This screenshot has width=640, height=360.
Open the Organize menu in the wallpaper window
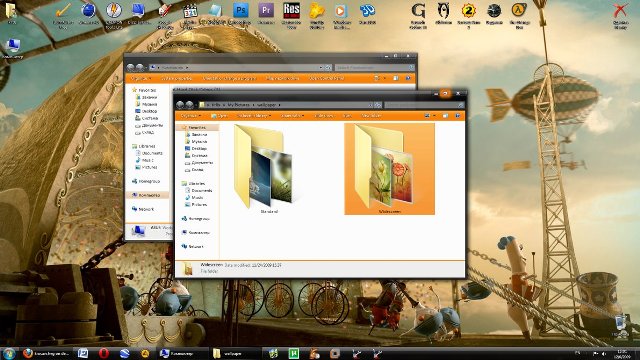190,116
